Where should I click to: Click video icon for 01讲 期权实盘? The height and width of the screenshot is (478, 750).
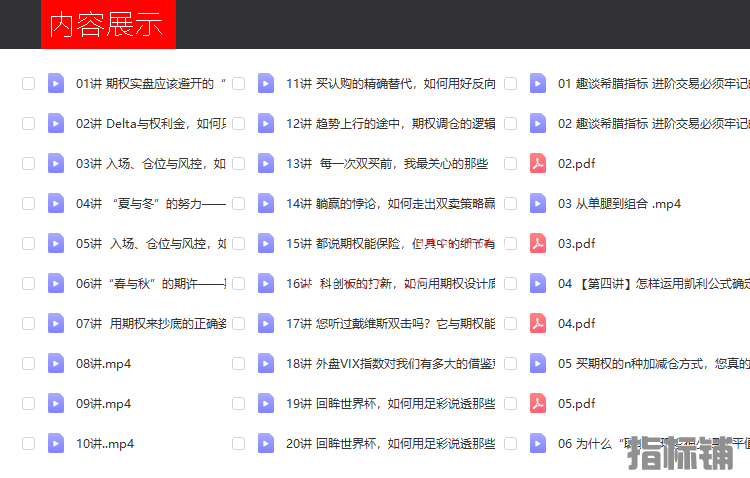point(56,84)
